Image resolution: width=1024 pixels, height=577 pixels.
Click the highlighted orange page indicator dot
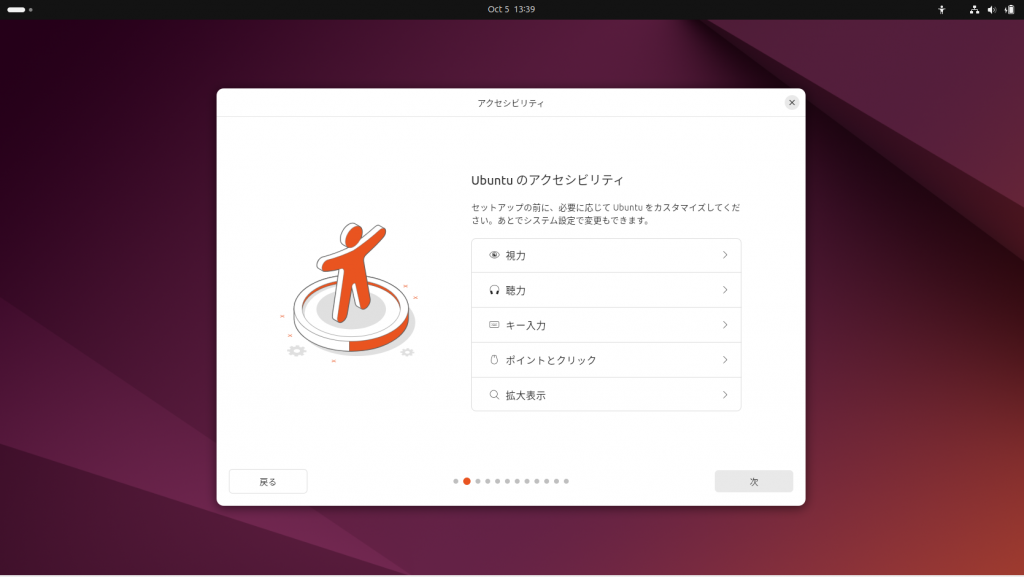coord(466,481)
